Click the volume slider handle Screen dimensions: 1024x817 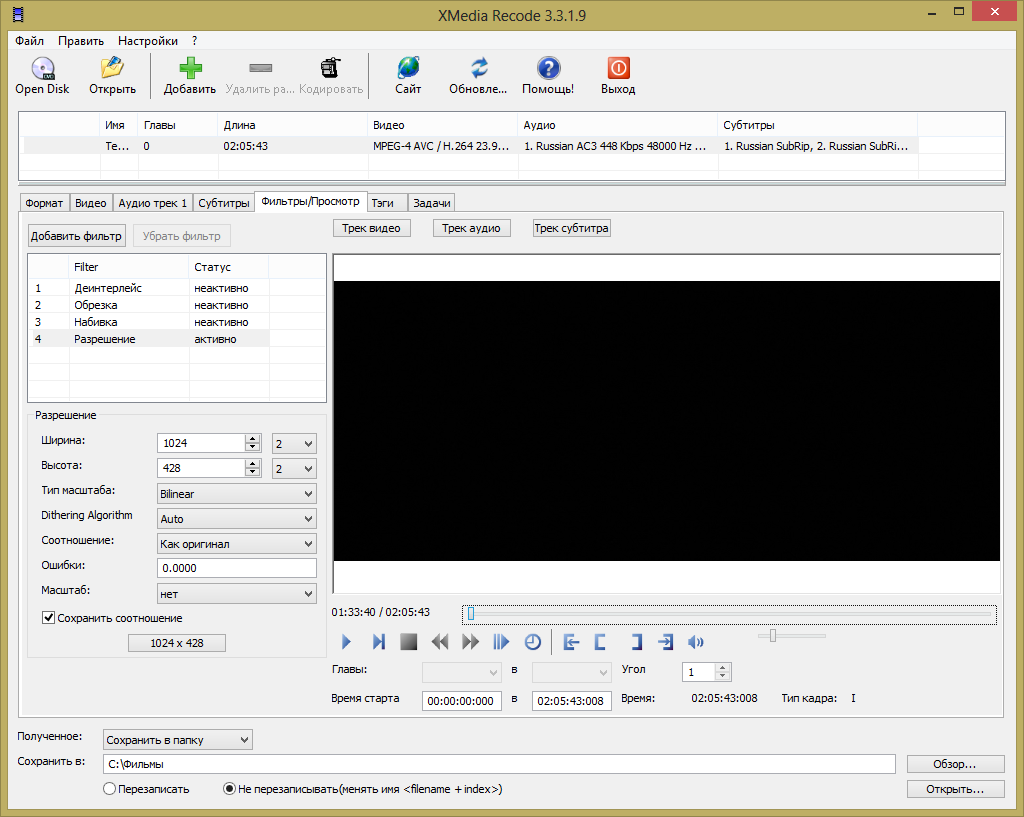(x=773, y=635)
